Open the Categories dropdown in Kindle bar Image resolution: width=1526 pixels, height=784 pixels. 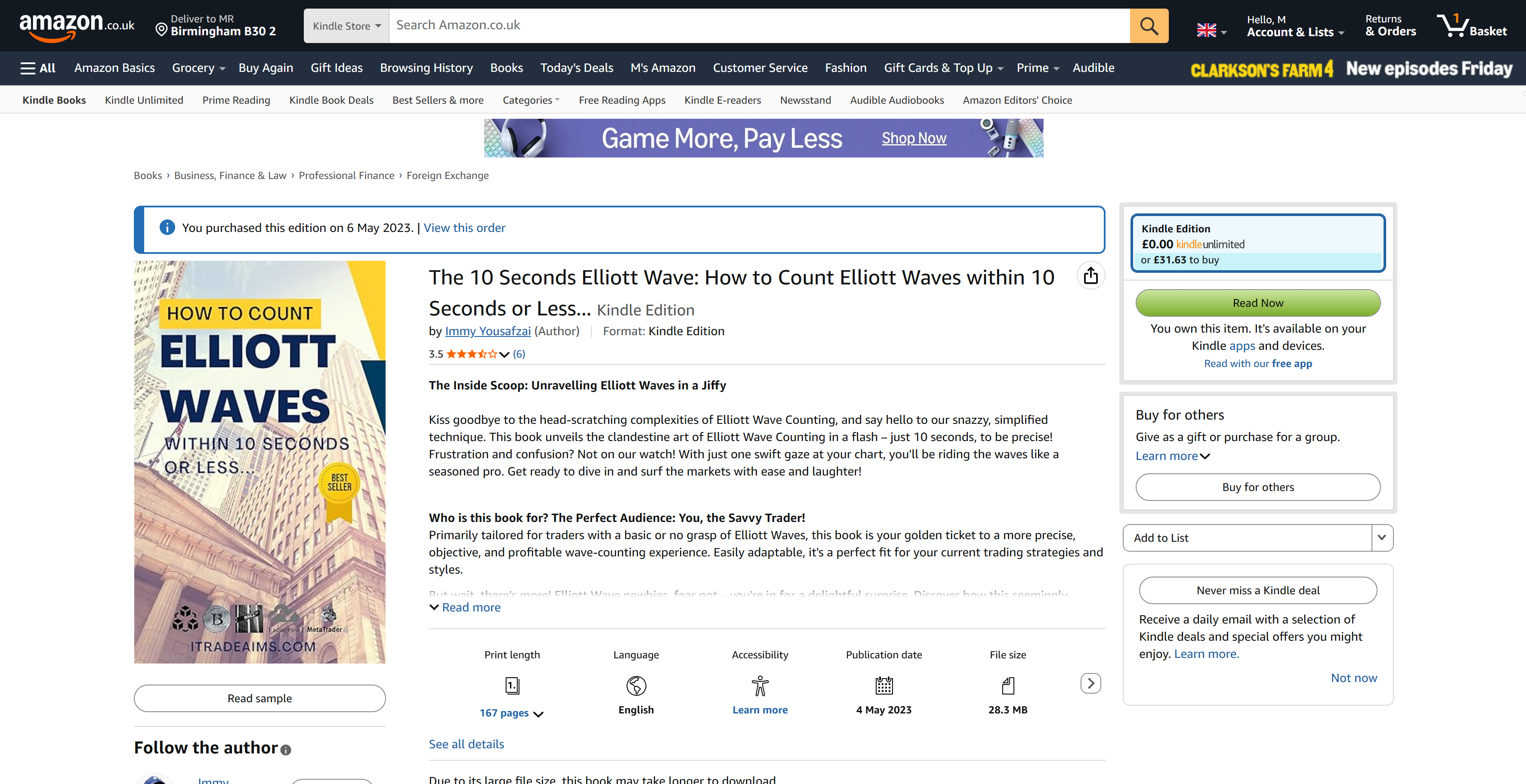point(531,100)
